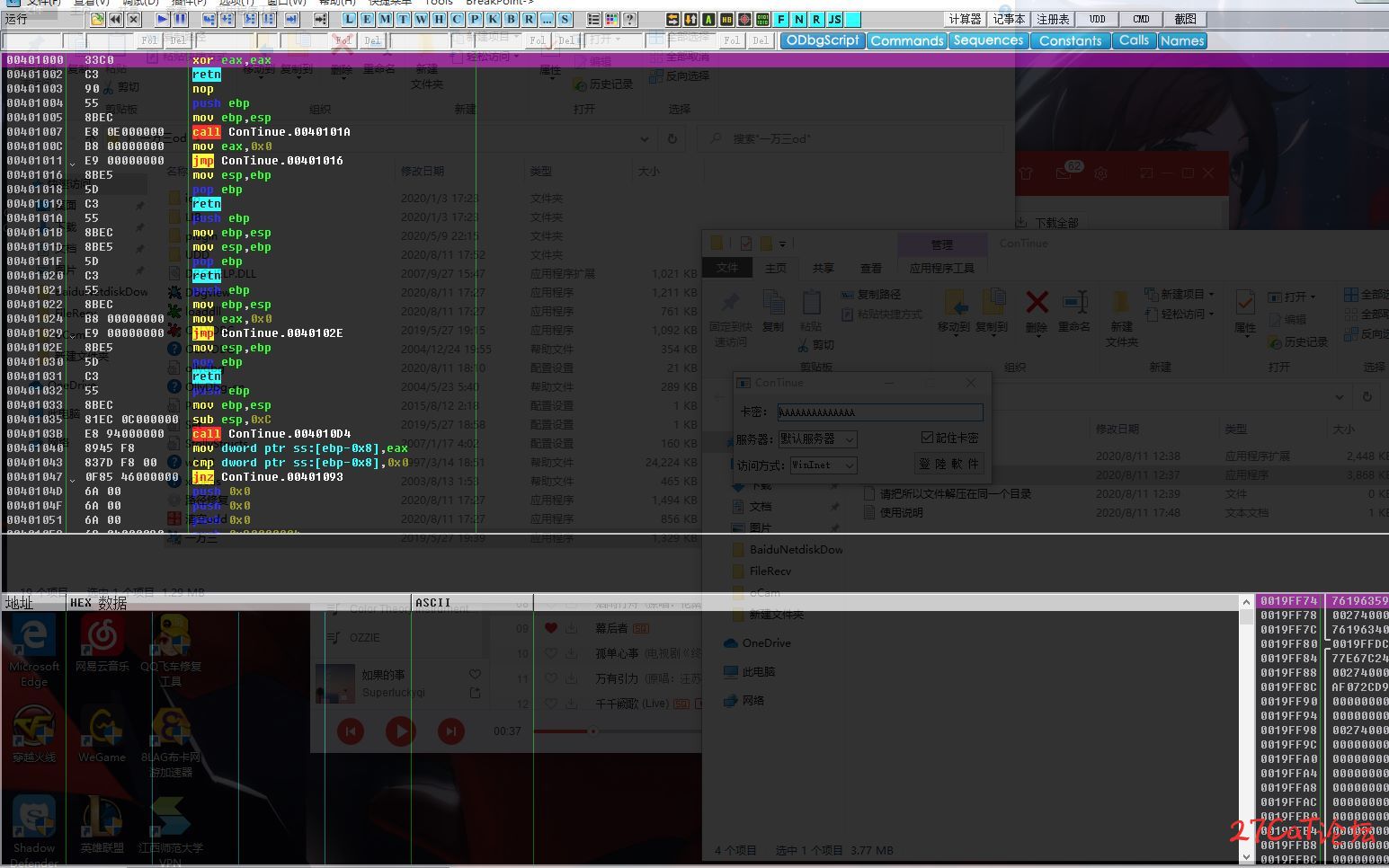Open 网易云音乐 desktop shortcut
Screen dimensions: 1389x868
(x=102, y=644)
